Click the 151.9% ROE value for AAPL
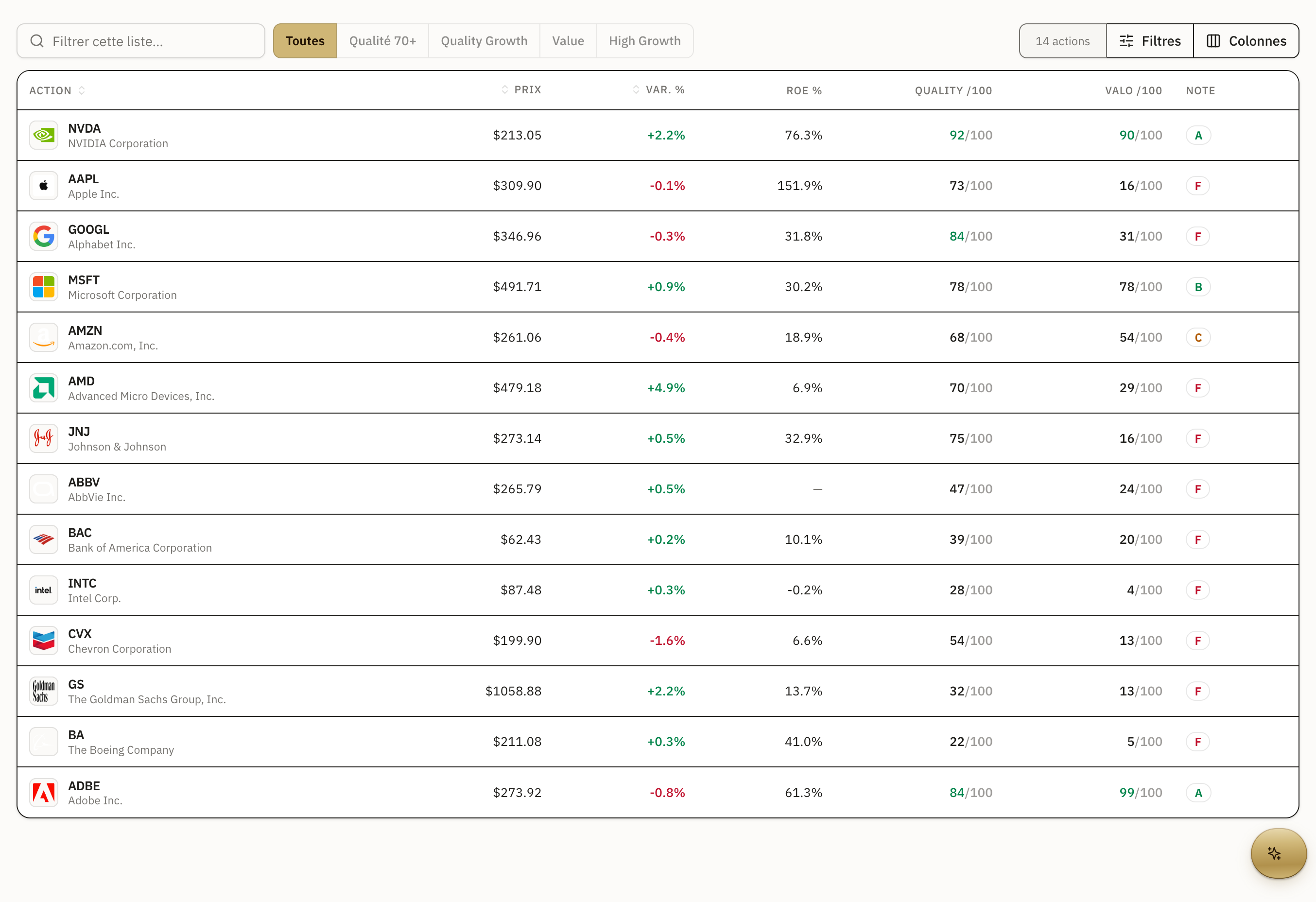Screen dimensions: 1316x902 [799, 186]
